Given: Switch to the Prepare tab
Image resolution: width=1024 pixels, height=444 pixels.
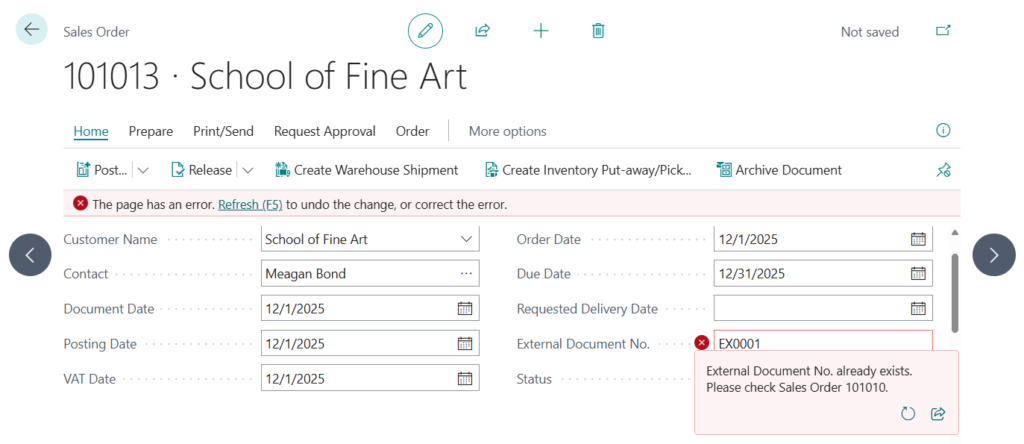Looking at the screenshot, I should [x=150, y=131].
